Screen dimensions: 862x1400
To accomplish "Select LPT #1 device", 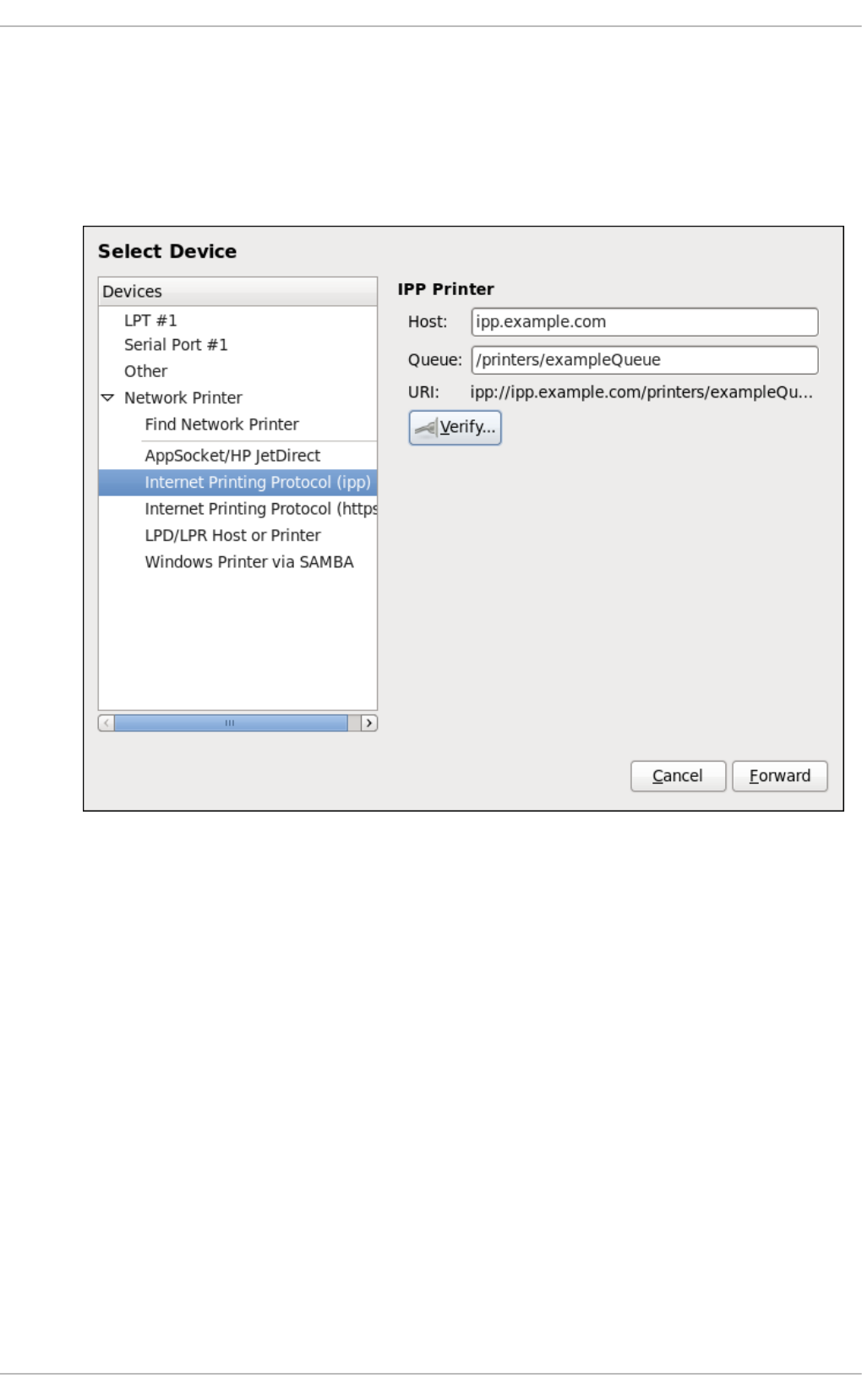I will click(150, 320).
